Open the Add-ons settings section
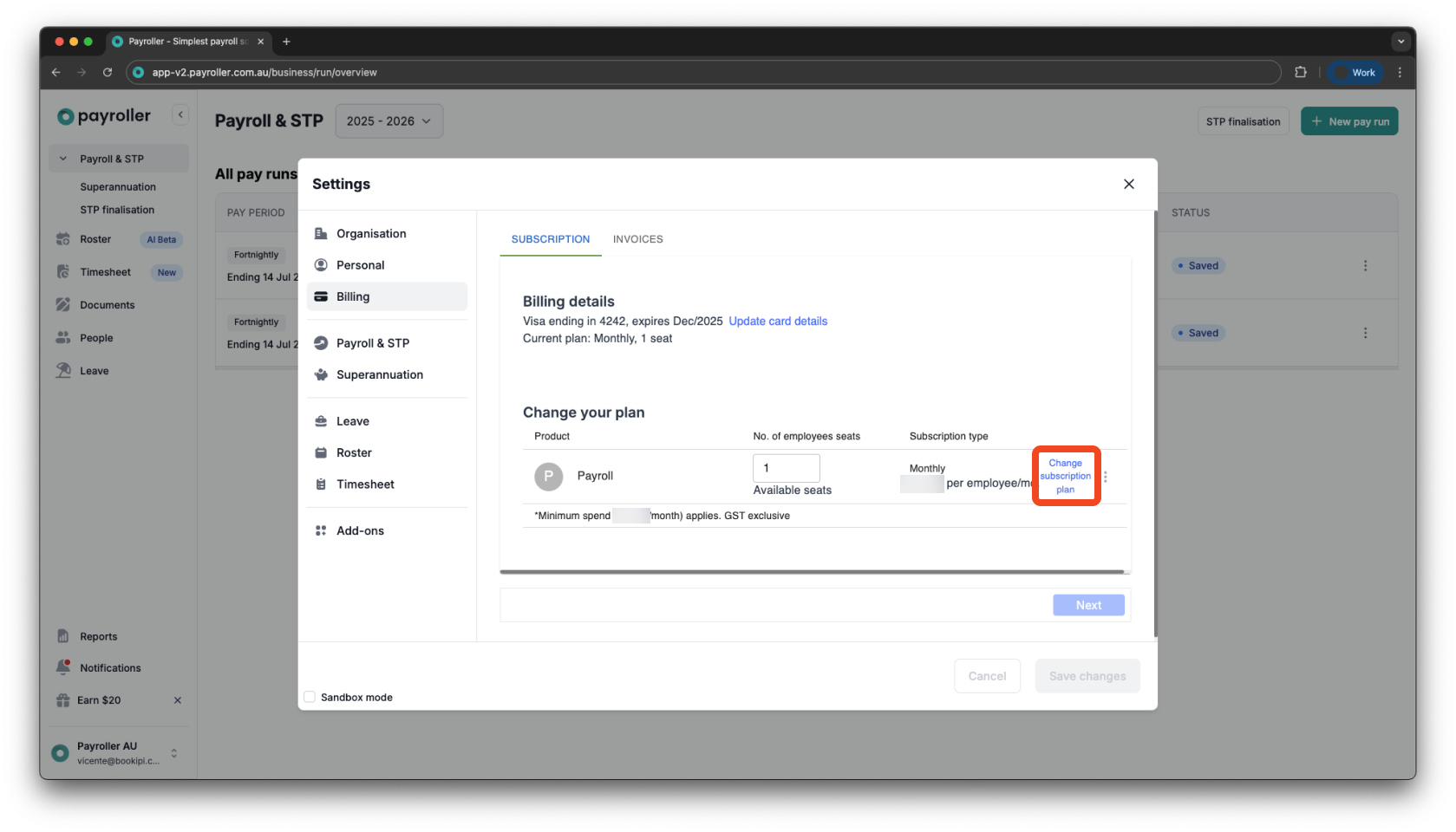 pyautogui.click(x=360, y=530)
